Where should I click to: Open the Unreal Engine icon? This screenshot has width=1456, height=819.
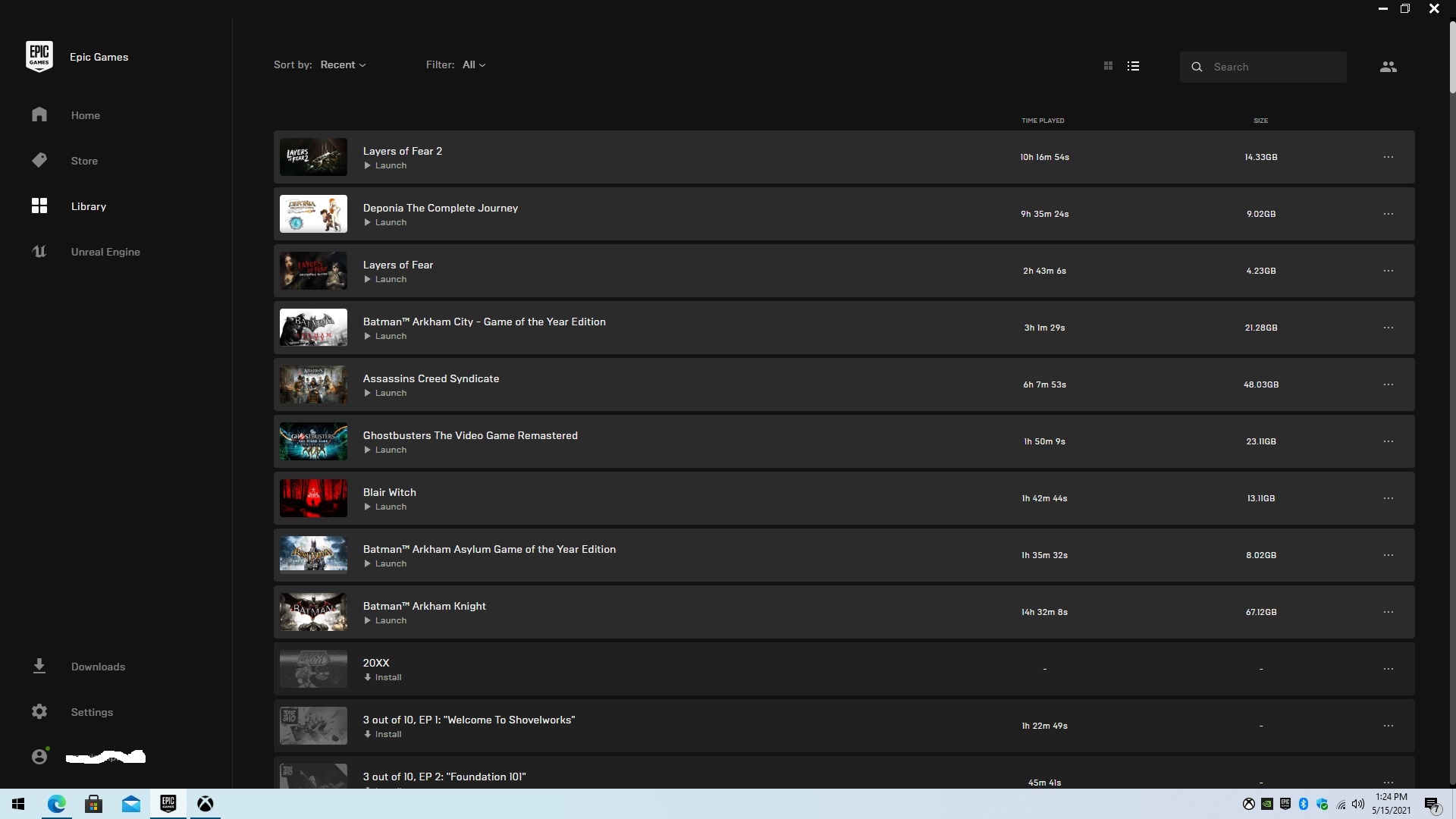[39, 252]
